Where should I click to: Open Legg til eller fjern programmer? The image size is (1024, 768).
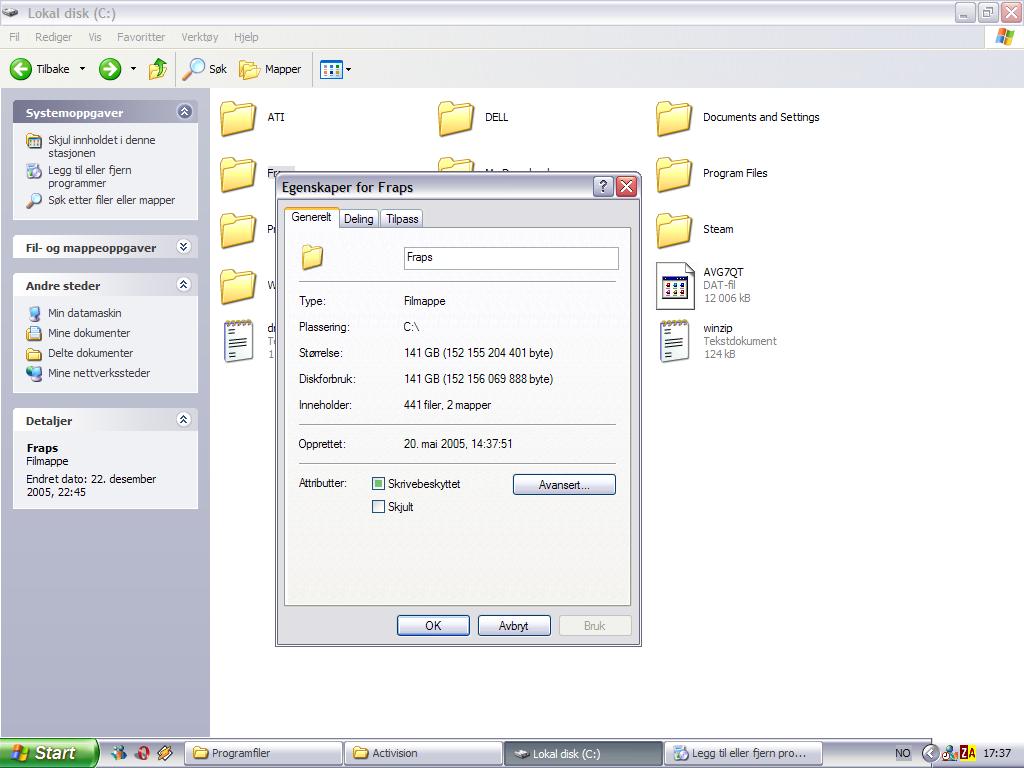[89, 176]
